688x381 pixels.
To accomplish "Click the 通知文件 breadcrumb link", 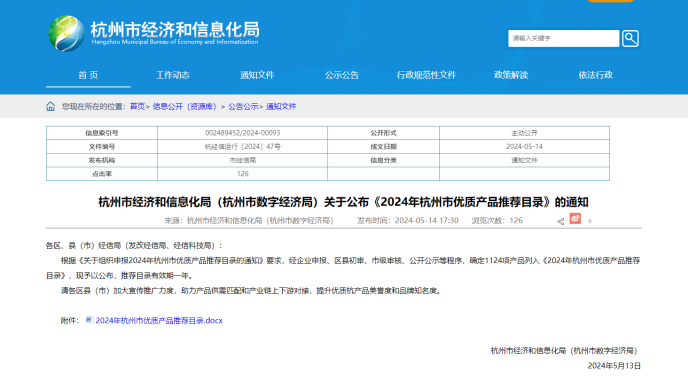I will (x=281, y=107).
